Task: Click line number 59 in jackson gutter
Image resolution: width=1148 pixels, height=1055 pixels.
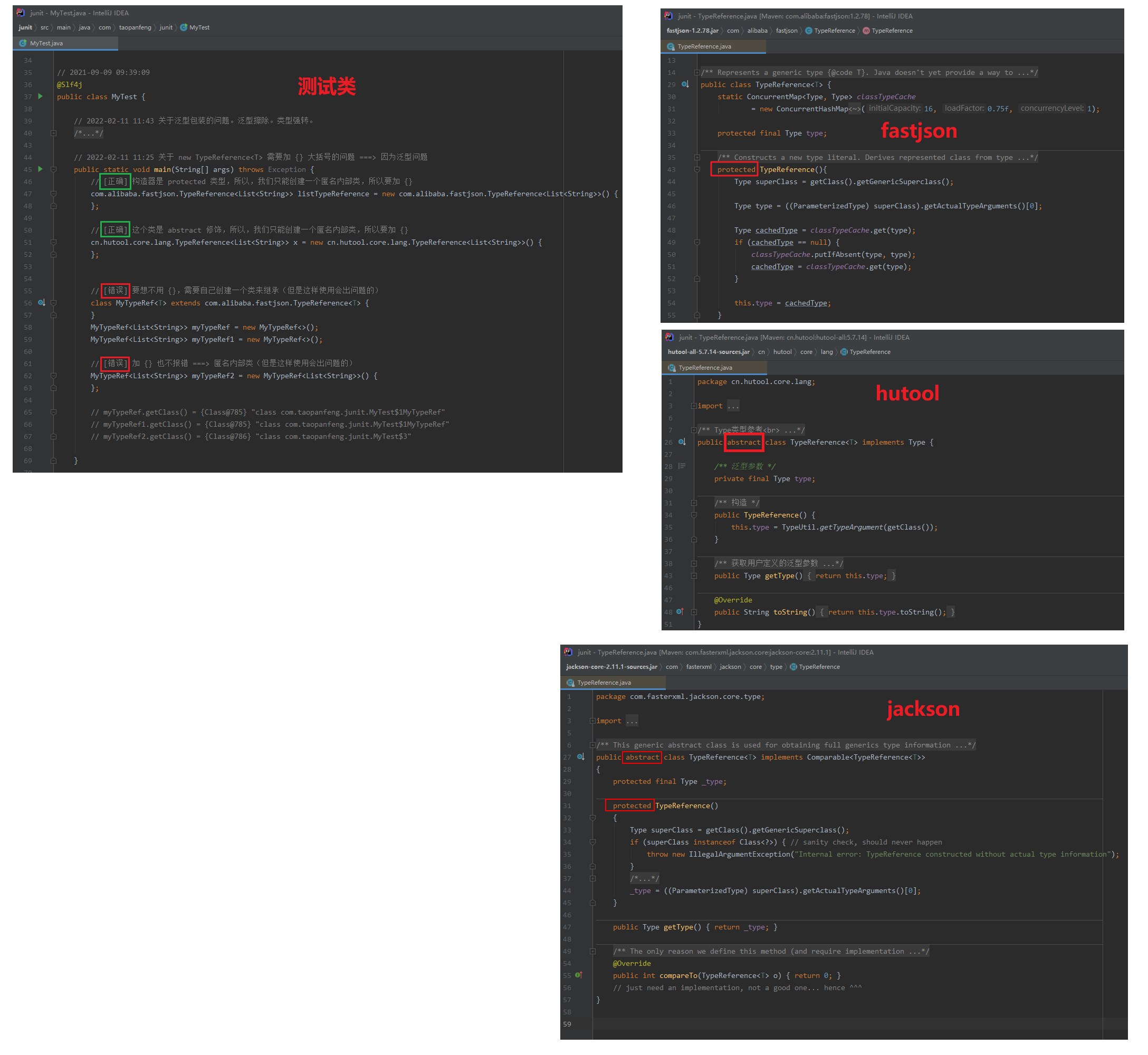Action: tap(567, 1024)
